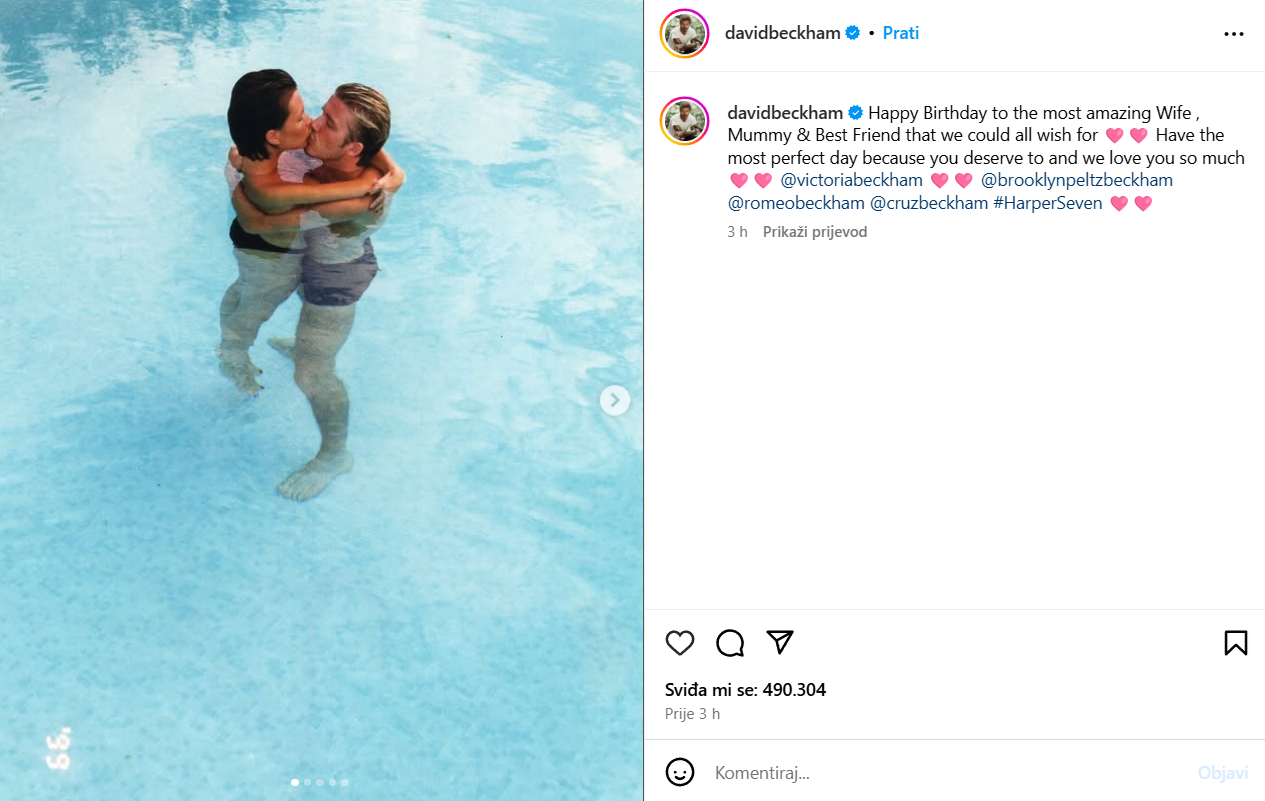
Task: Open the #HarperSeven hashtag
Action: pyautogui.click(x=1047, y=203)
